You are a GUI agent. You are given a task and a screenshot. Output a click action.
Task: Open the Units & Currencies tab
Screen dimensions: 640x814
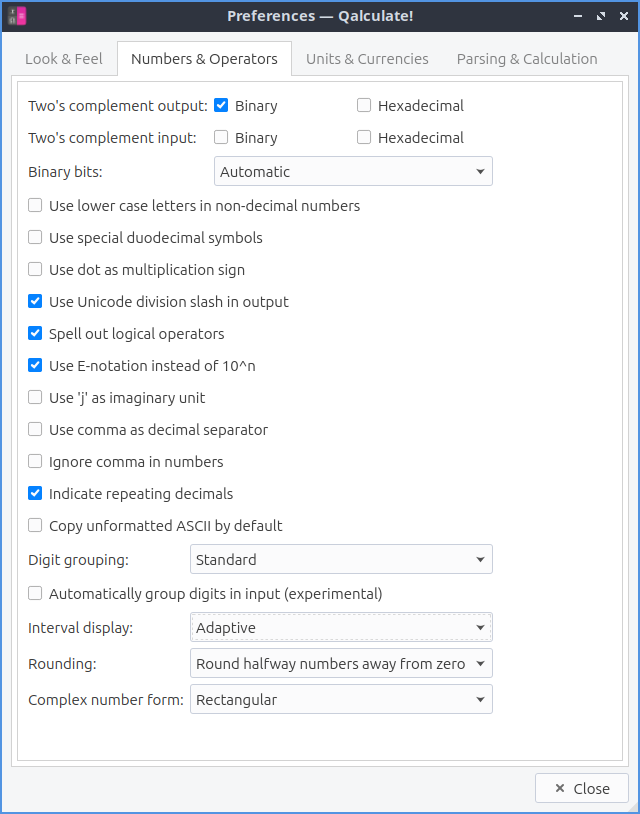coord(367,59)
